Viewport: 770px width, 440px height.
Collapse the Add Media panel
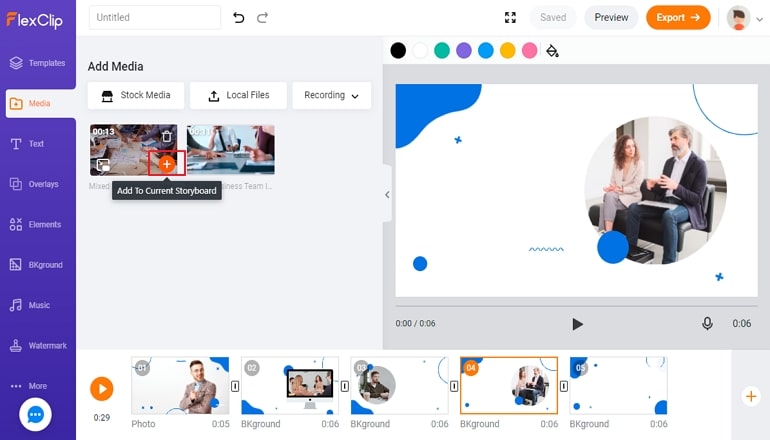pyautogui.click(x=387, y=194)
